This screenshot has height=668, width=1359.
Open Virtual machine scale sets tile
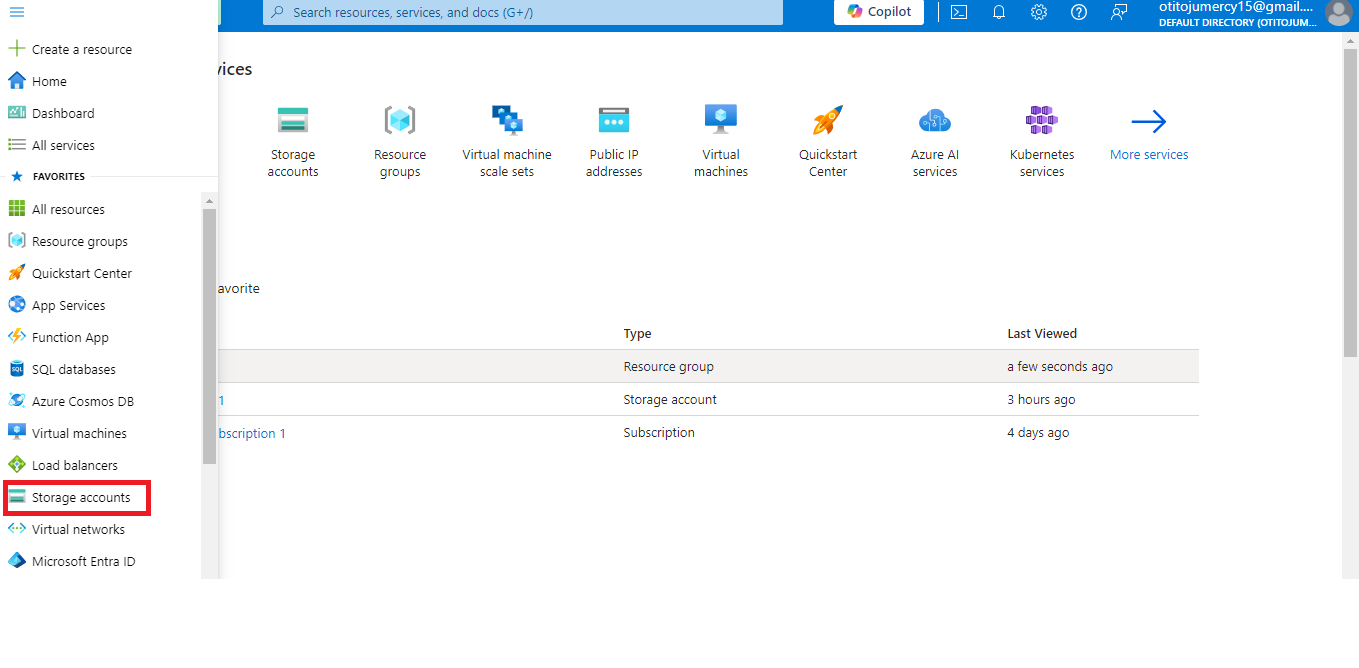(x=506, y=121)
